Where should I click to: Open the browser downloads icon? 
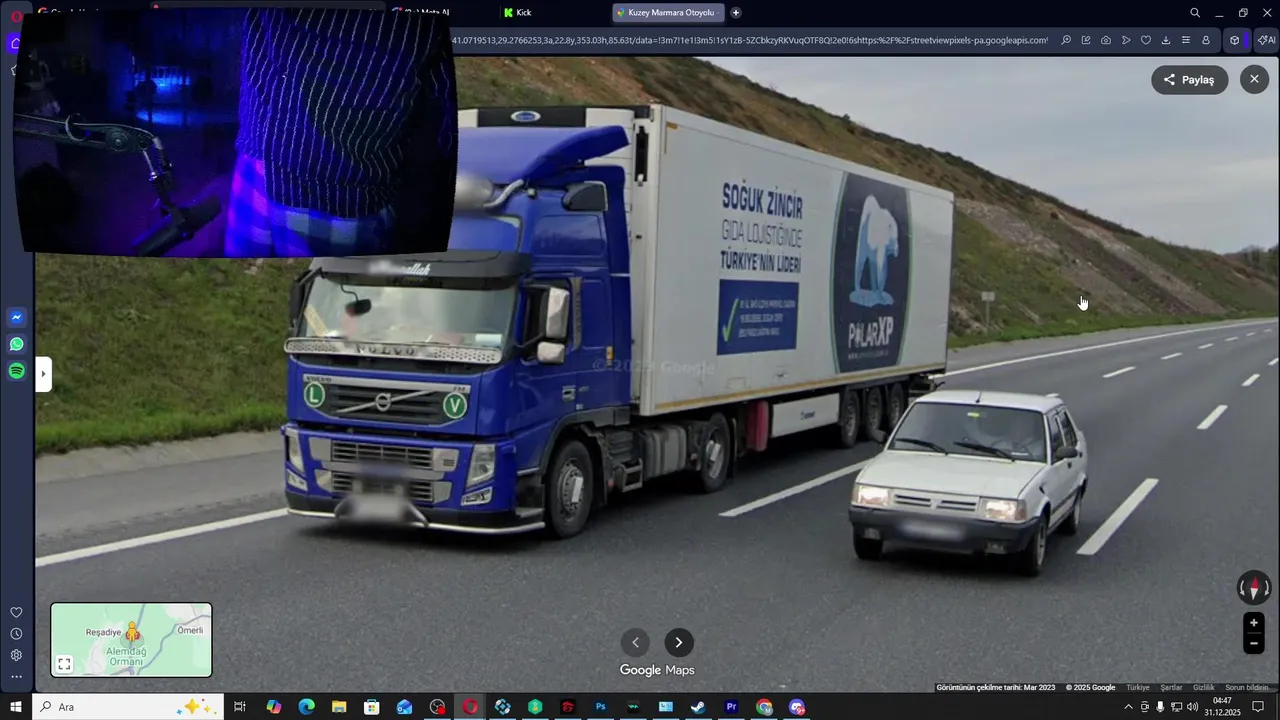pyautogui.click(x=1166, y=40)
